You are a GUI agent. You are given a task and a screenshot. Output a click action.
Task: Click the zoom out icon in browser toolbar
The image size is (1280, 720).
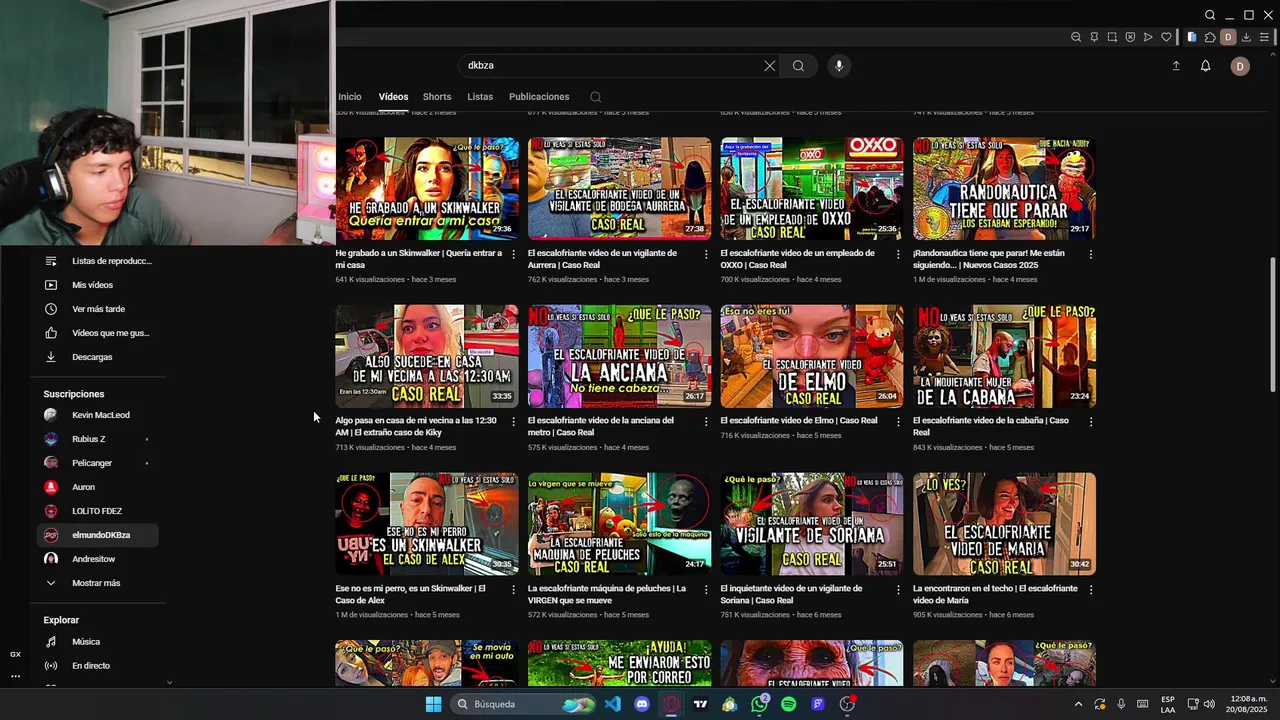(1076, 37)
